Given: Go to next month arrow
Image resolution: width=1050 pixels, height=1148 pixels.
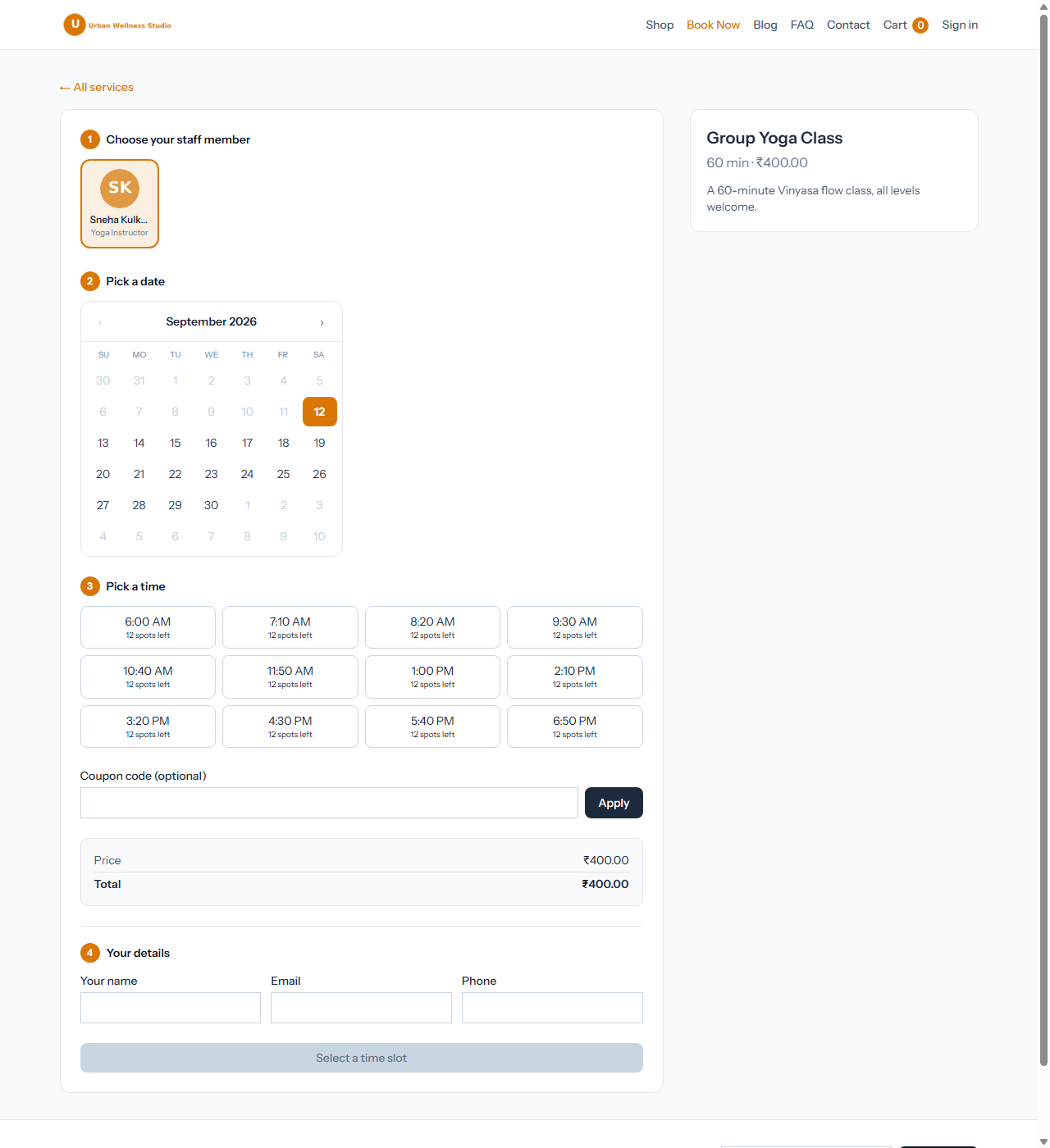Looking at the screenshot, I should pos(322,322).
